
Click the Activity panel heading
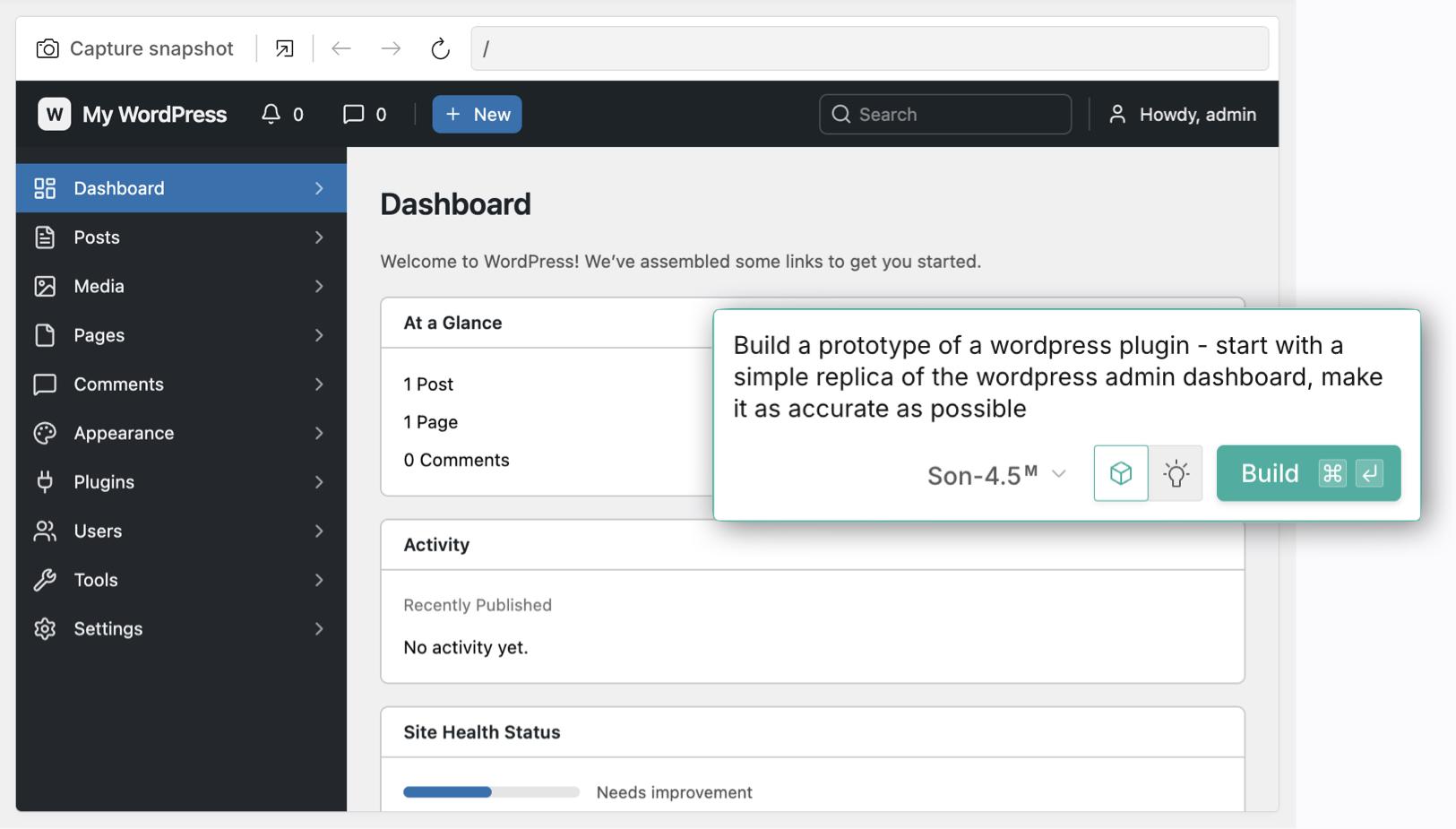coord(436,545)
